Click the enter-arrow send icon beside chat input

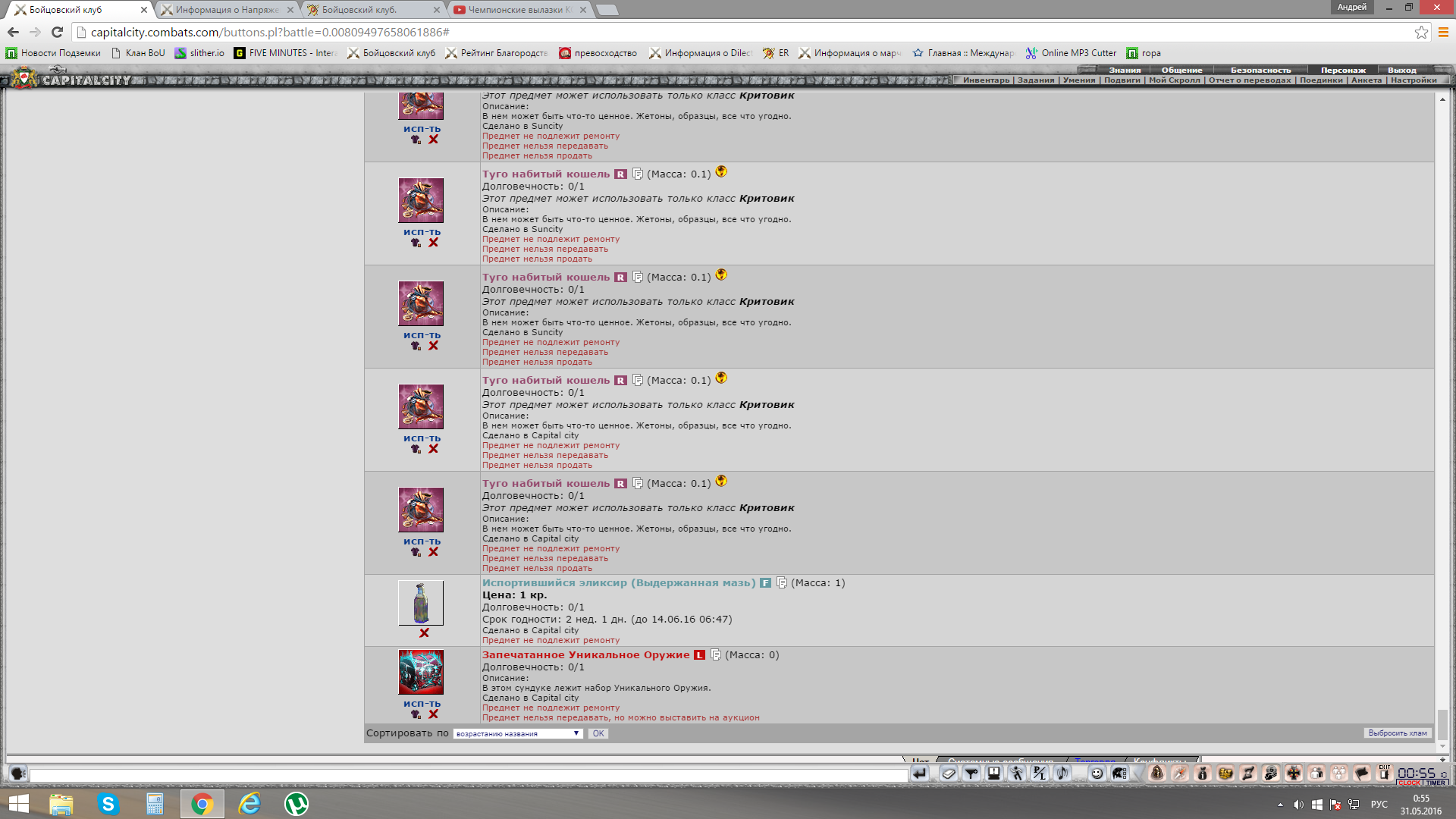[919, 773]
